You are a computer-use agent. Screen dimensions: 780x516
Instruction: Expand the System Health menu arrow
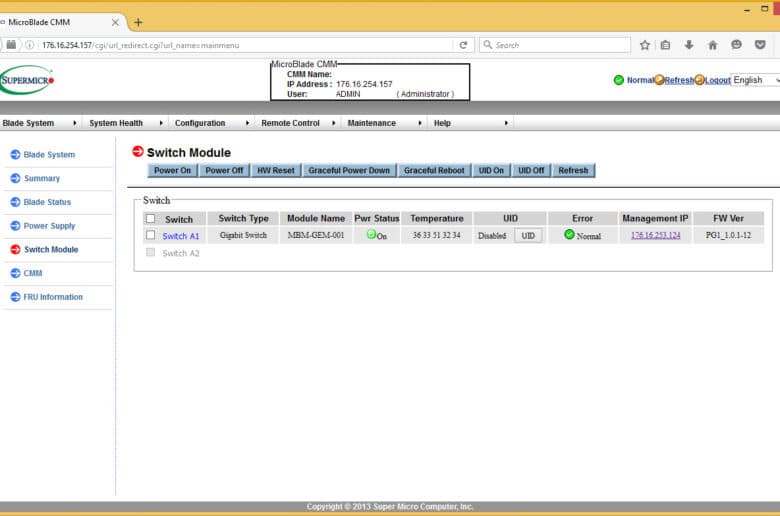161,123
